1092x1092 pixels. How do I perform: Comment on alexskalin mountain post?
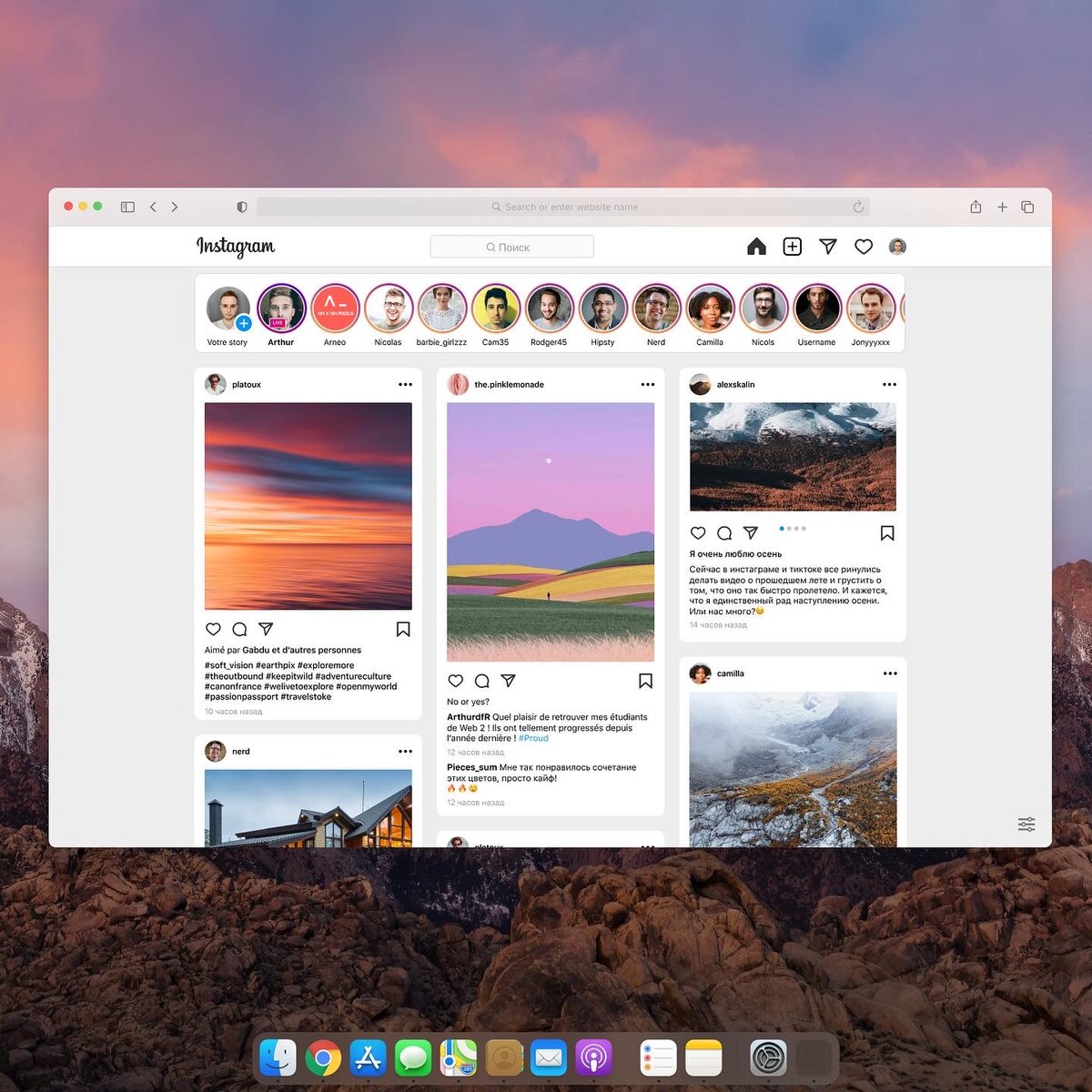tap(724, 533)
